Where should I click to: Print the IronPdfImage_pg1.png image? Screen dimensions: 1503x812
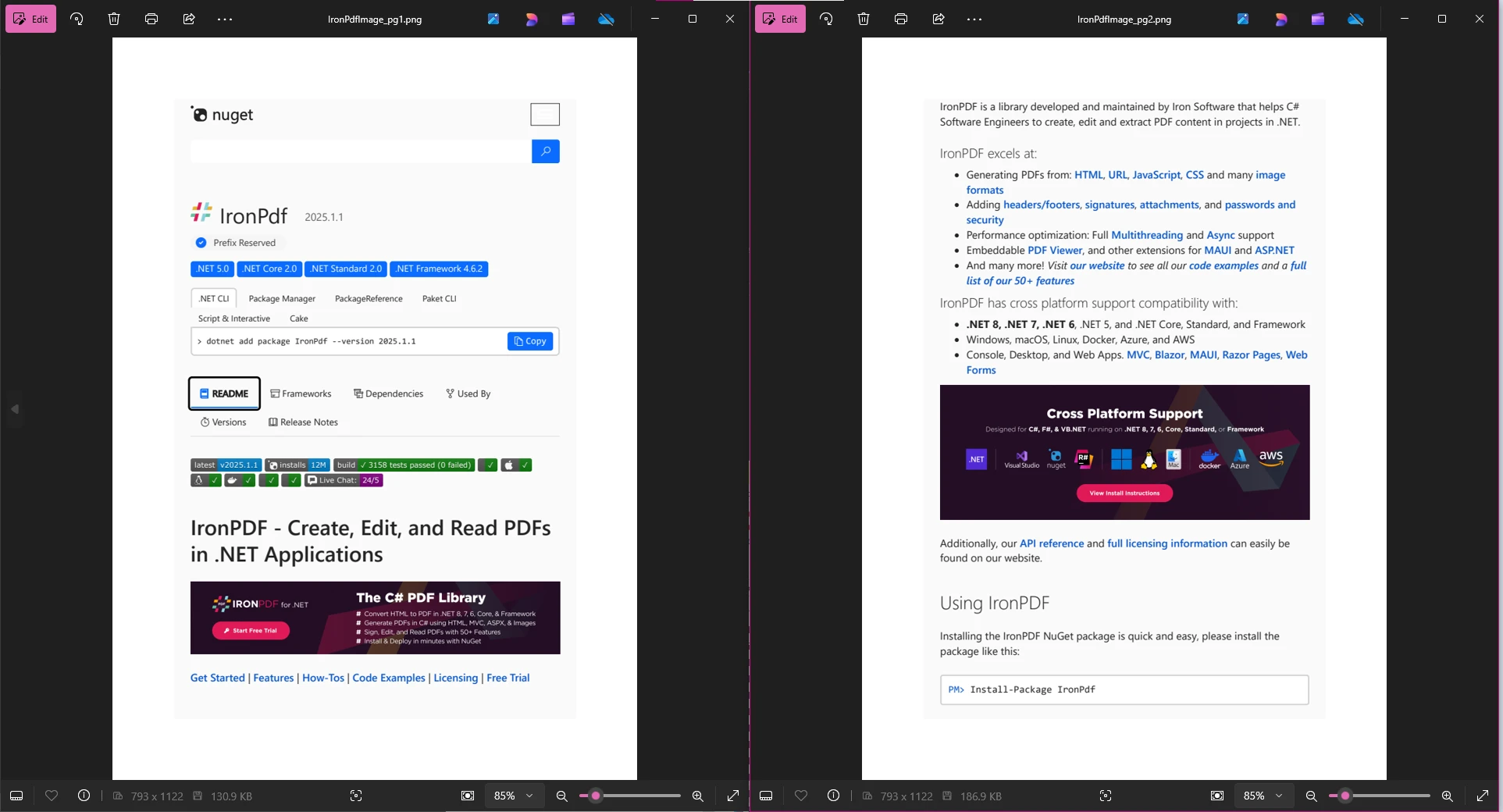tap(151, 19)
